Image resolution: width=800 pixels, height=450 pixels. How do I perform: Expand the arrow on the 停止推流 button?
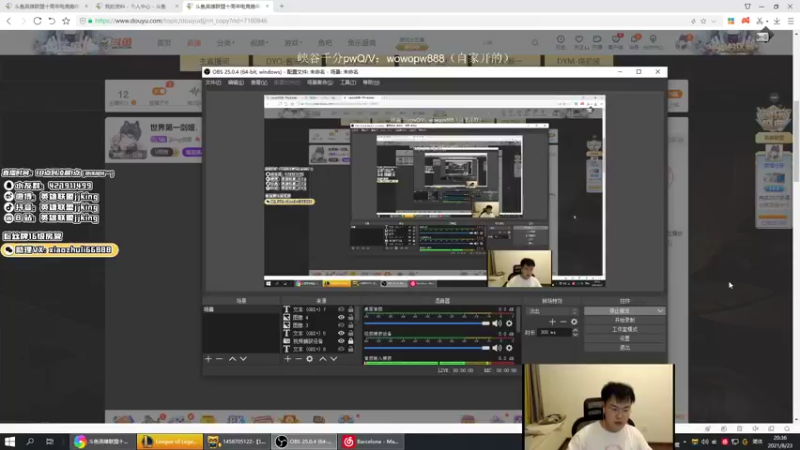point(660,311)
